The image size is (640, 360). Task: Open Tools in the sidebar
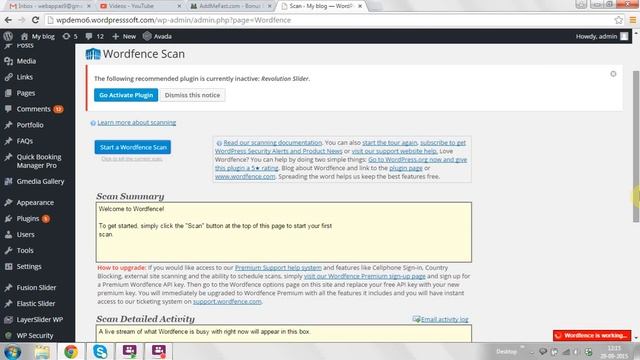25,251
